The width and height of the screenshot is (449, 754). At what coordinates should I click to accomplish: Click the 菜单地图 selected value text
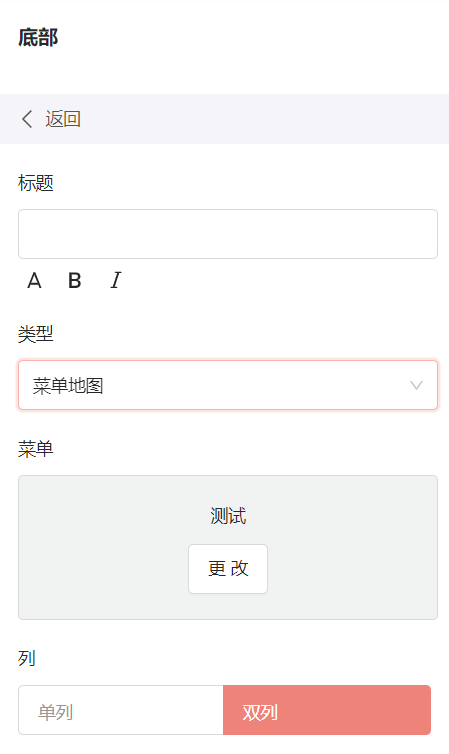click(x=68, y=386)
